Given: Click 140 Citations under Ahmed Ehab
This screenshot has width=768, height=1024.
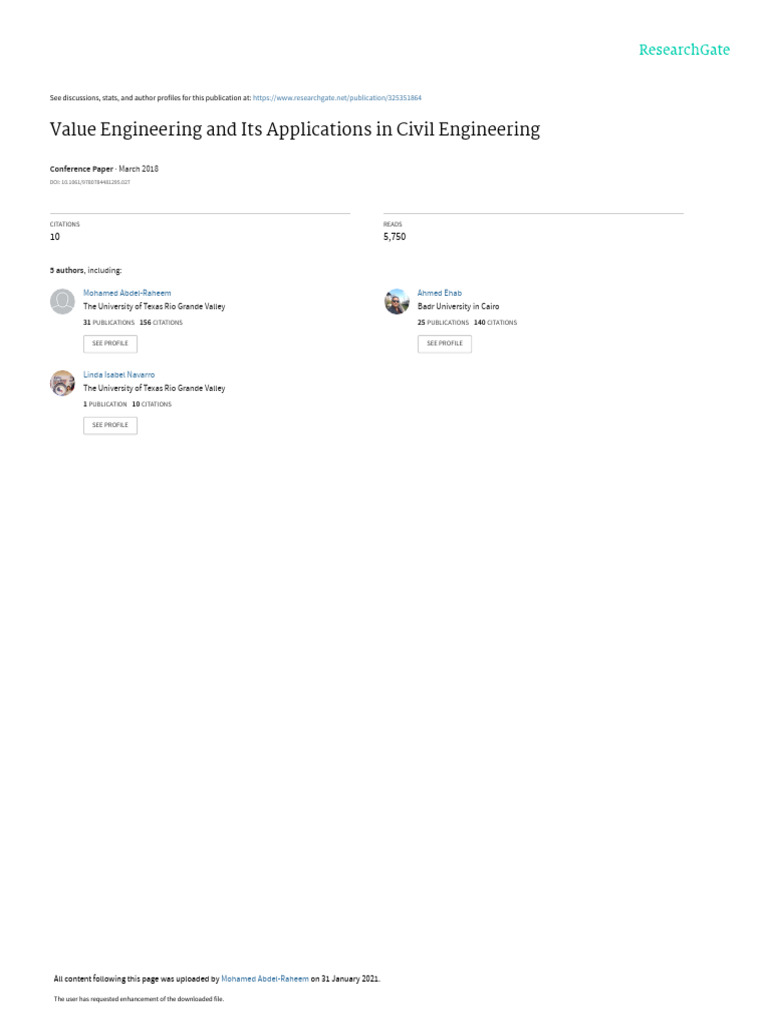Looking at the screenshot, I should 495,323.
